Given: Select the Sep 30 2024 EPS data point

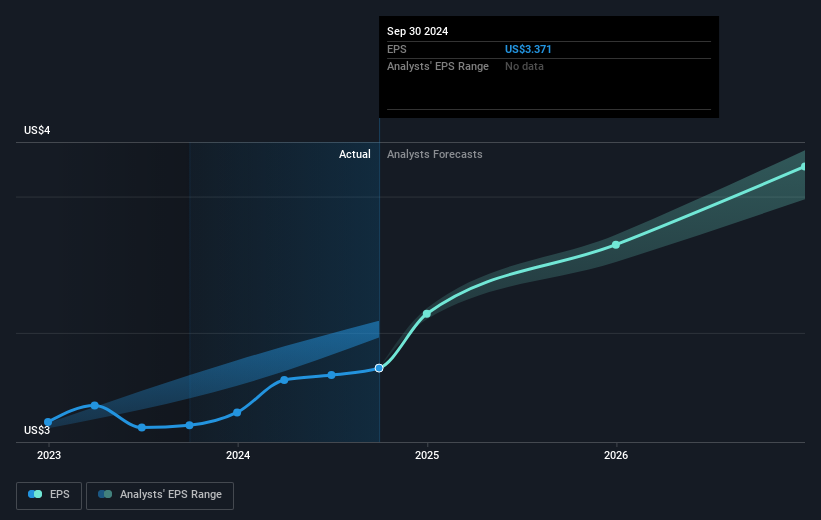Looking at the screenshot, I should [x=379, y=368].
